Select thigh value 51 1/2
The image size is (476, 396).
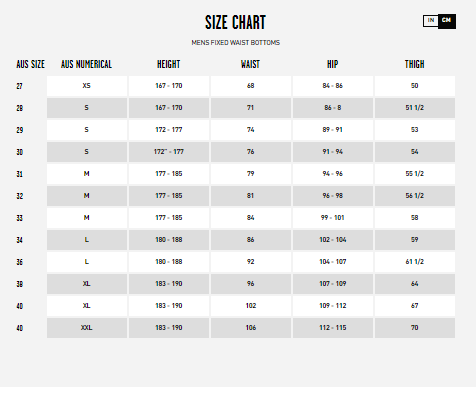point(415,108)
